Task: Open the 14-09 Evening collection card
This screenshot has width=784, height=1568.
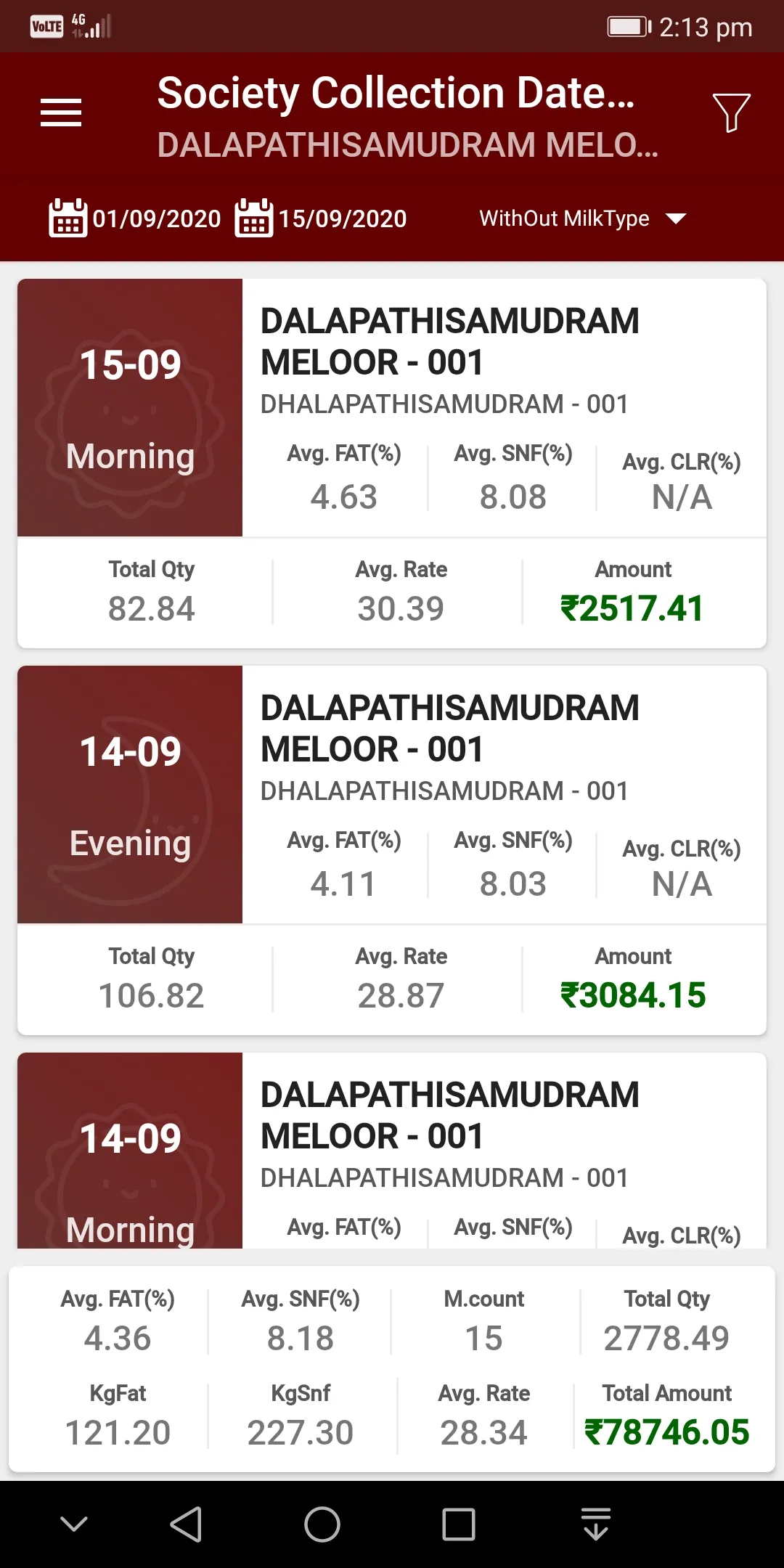Action: coord(392,850)
